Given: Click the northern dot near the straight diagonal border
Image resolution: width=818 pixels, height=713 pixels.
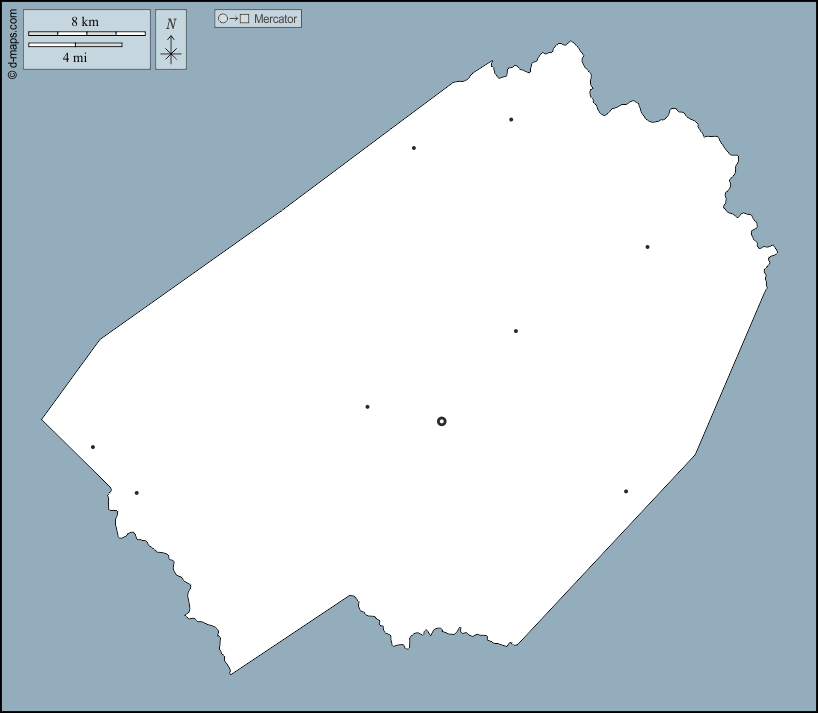Looking at the screenshot, I should click(x=414, y=148).
